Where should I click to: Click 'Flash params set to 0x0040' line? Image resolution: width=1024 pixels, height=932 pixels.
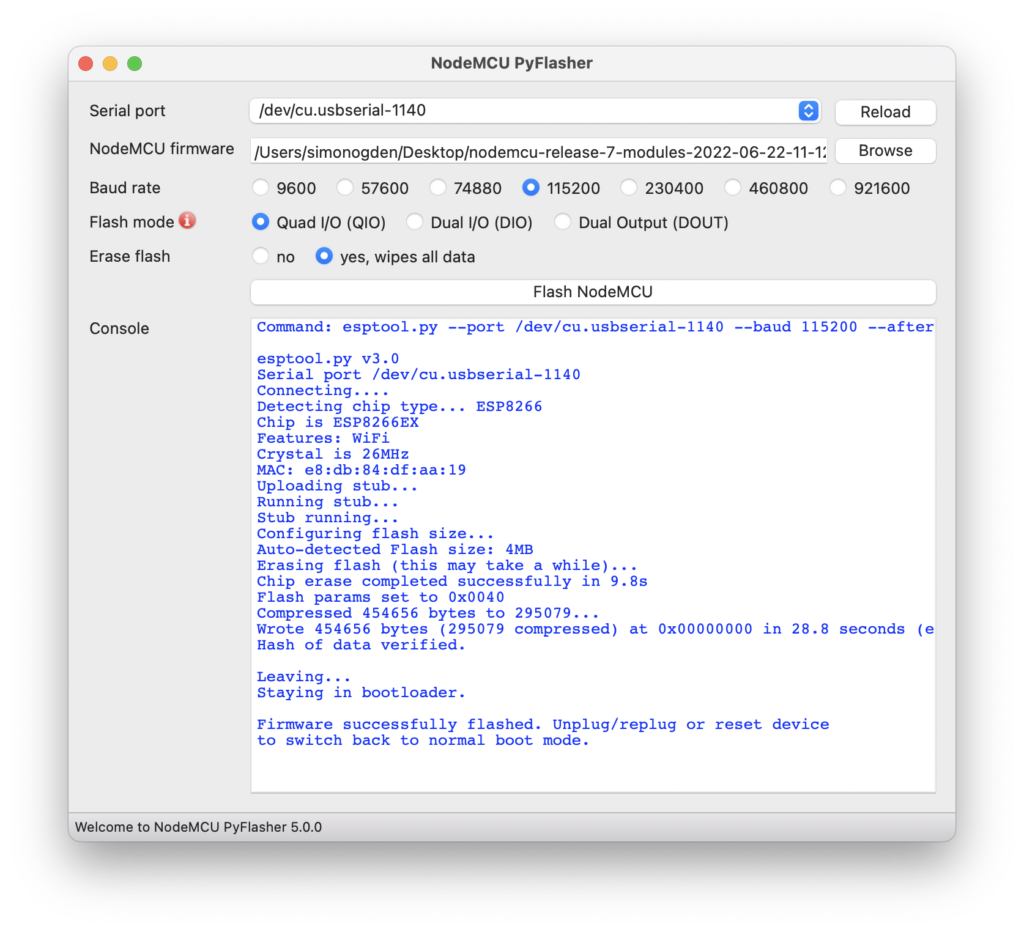click(x=380, y=598)
